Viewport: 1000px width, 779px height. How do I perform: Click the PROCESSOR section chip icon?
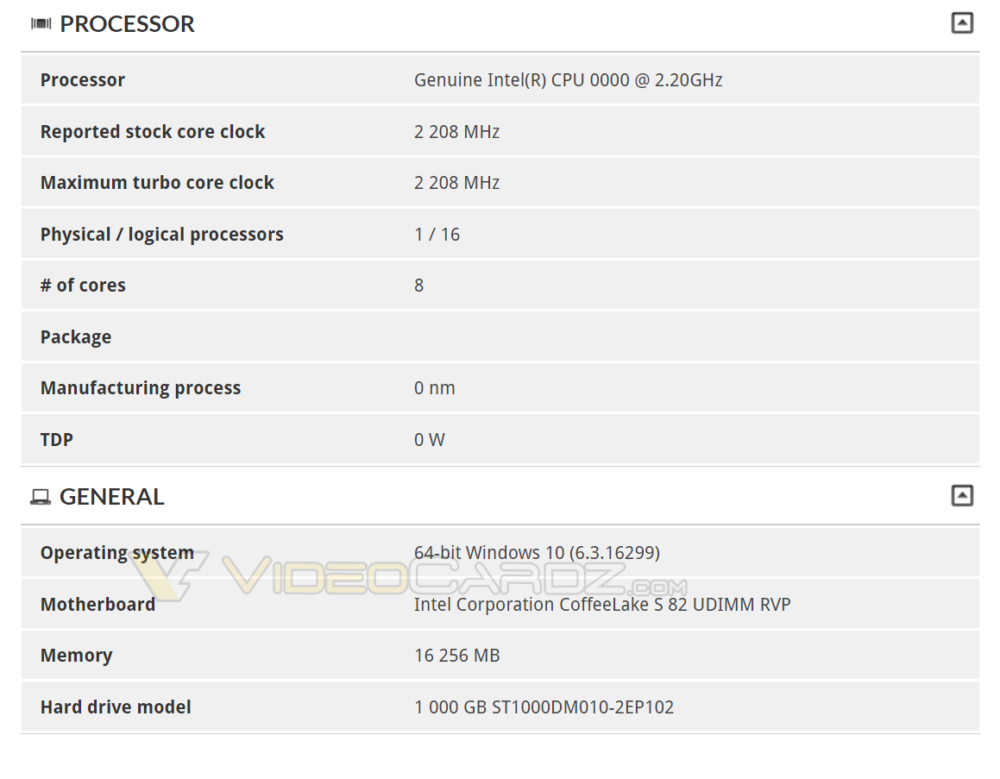click(x=40, y=23)
